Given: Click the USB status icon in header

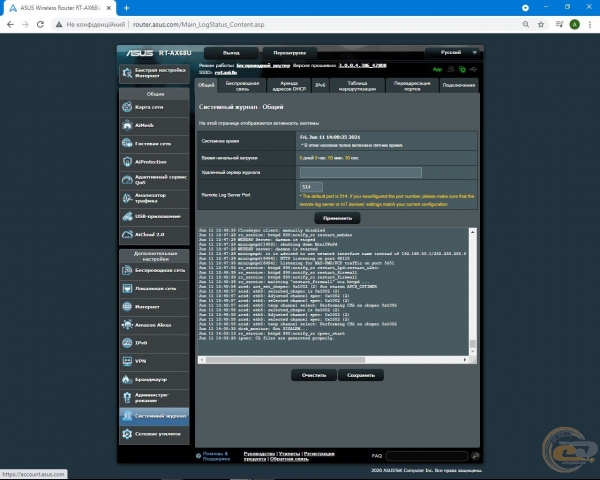Looking at the screenshot, I should click(474, 69).
